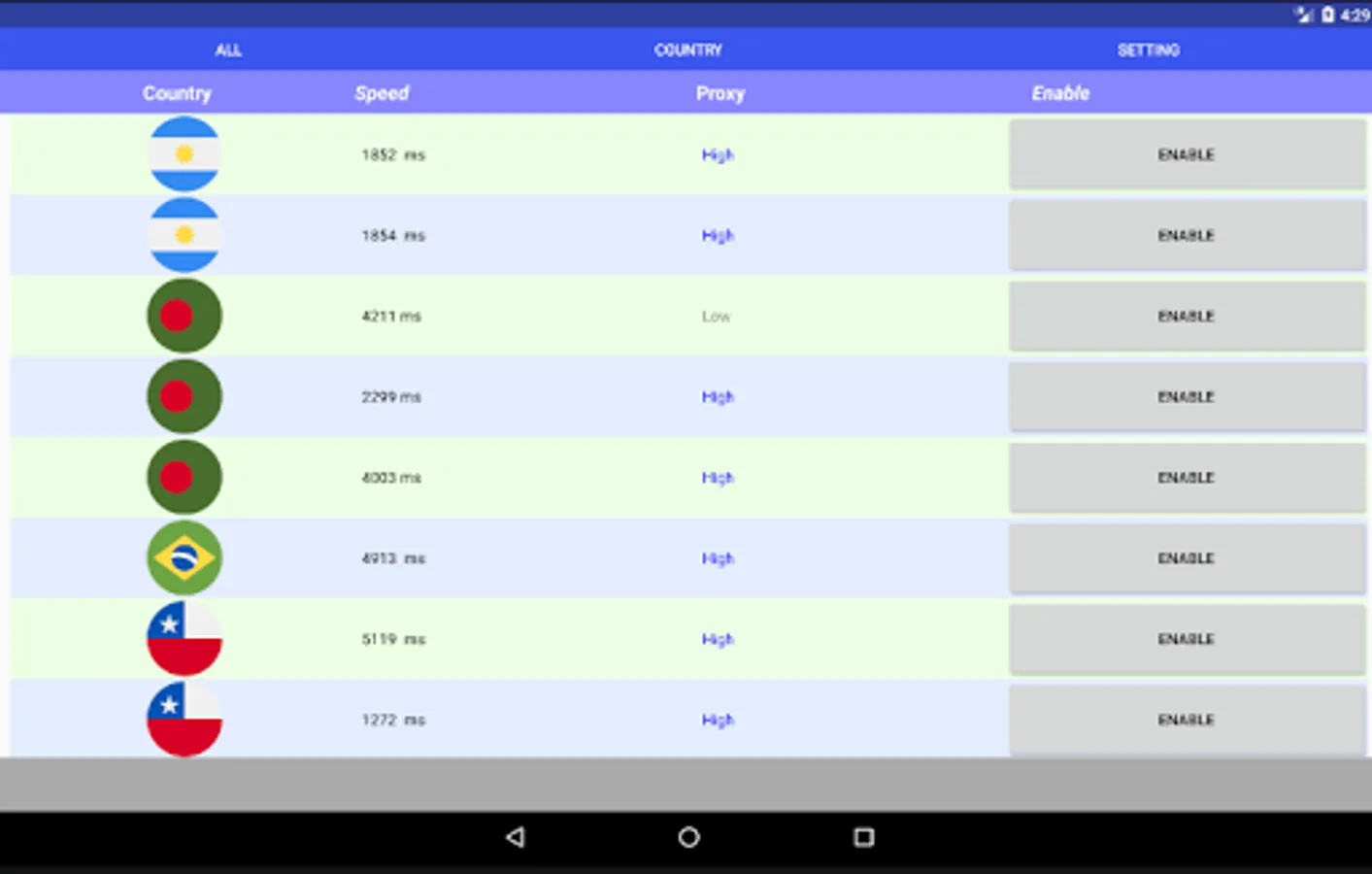This screenshot has width=1372, height=874.
Task: Switch to the ALL tab
Action: [228, 50]
